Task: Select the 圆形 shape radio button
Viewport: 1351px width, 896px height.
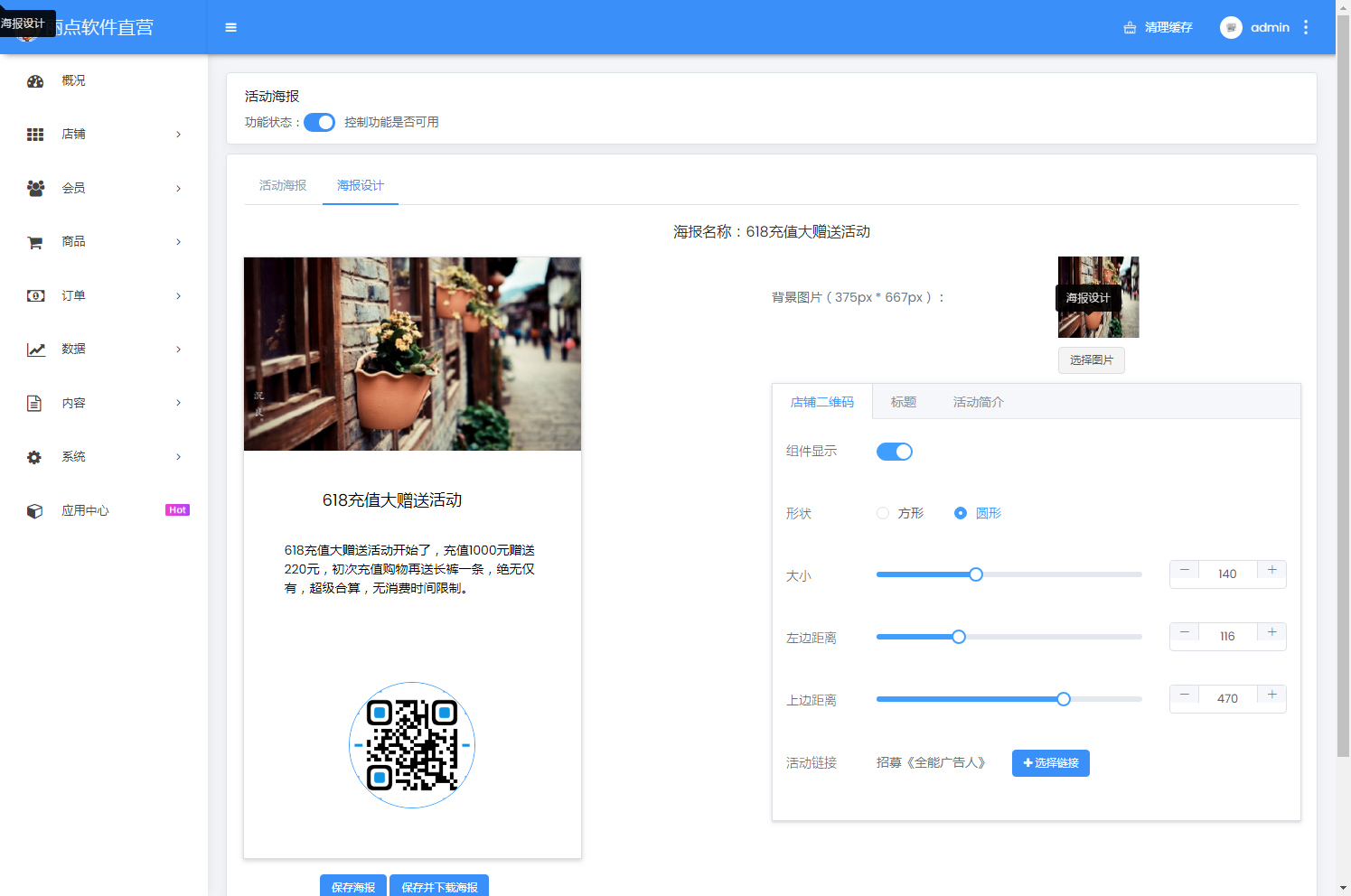Action: [961, 513]
